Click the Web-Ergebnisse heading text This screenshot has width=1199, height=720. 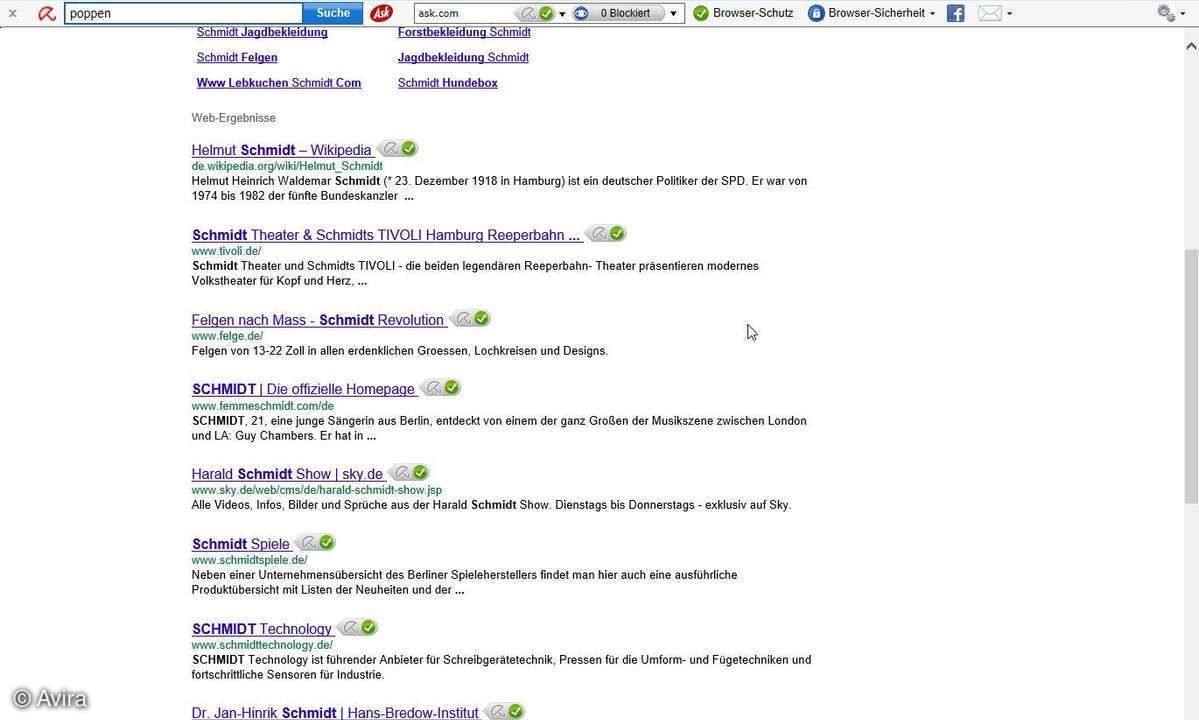(x=233, y=118)
